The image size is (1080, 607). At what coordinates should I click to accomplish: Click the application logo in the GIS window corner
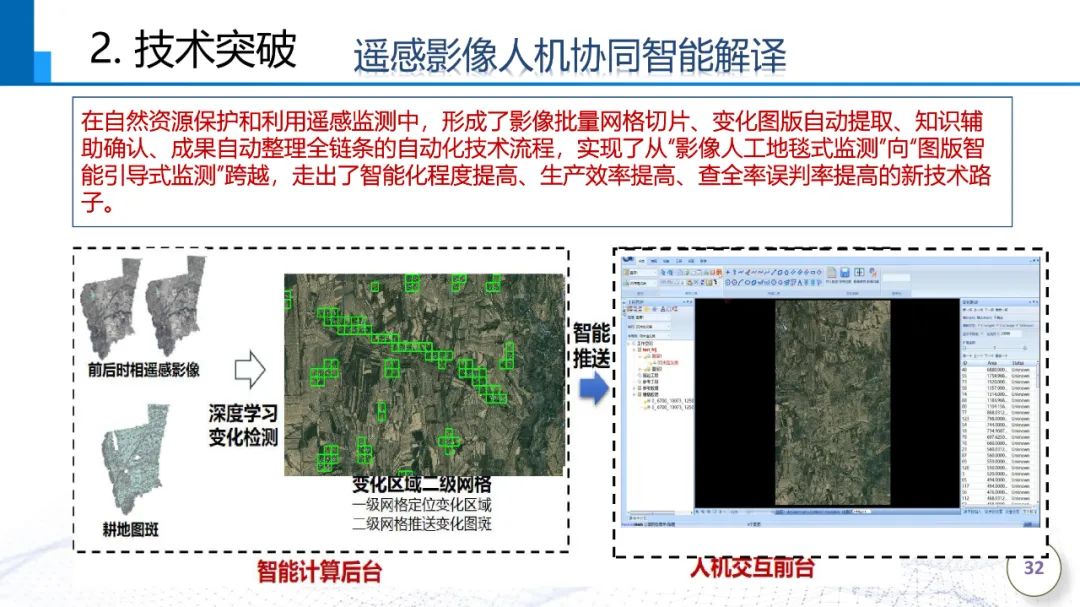pos(627,259)
